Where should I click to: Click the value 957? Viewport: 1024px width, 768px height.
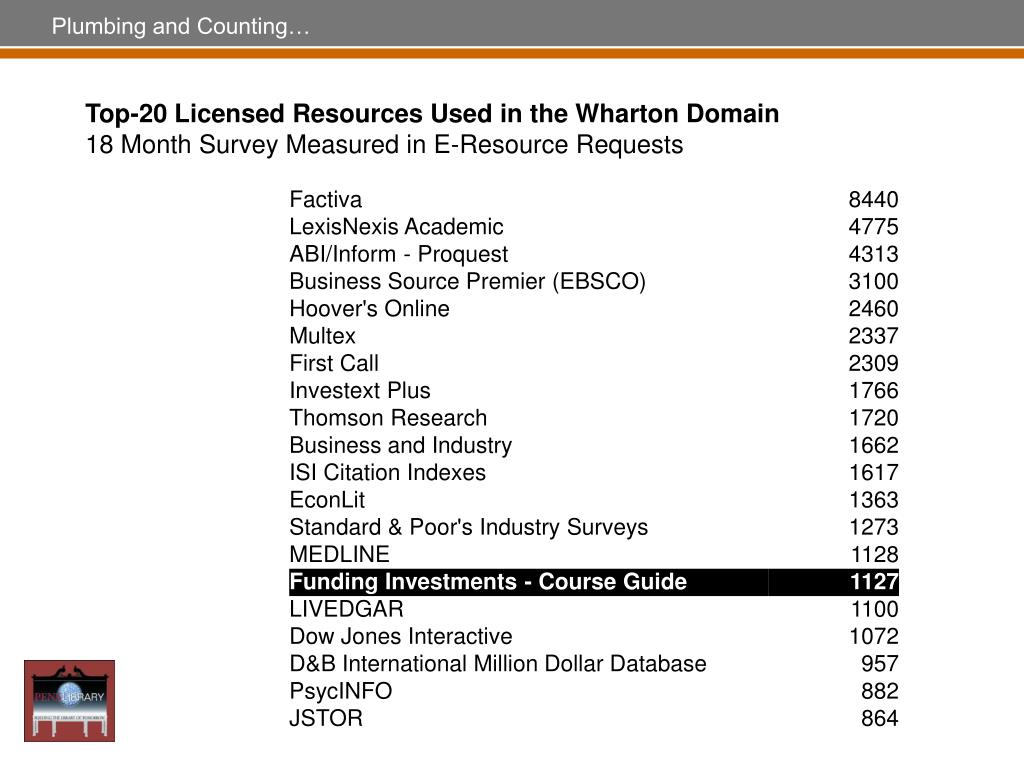point(880,664)
